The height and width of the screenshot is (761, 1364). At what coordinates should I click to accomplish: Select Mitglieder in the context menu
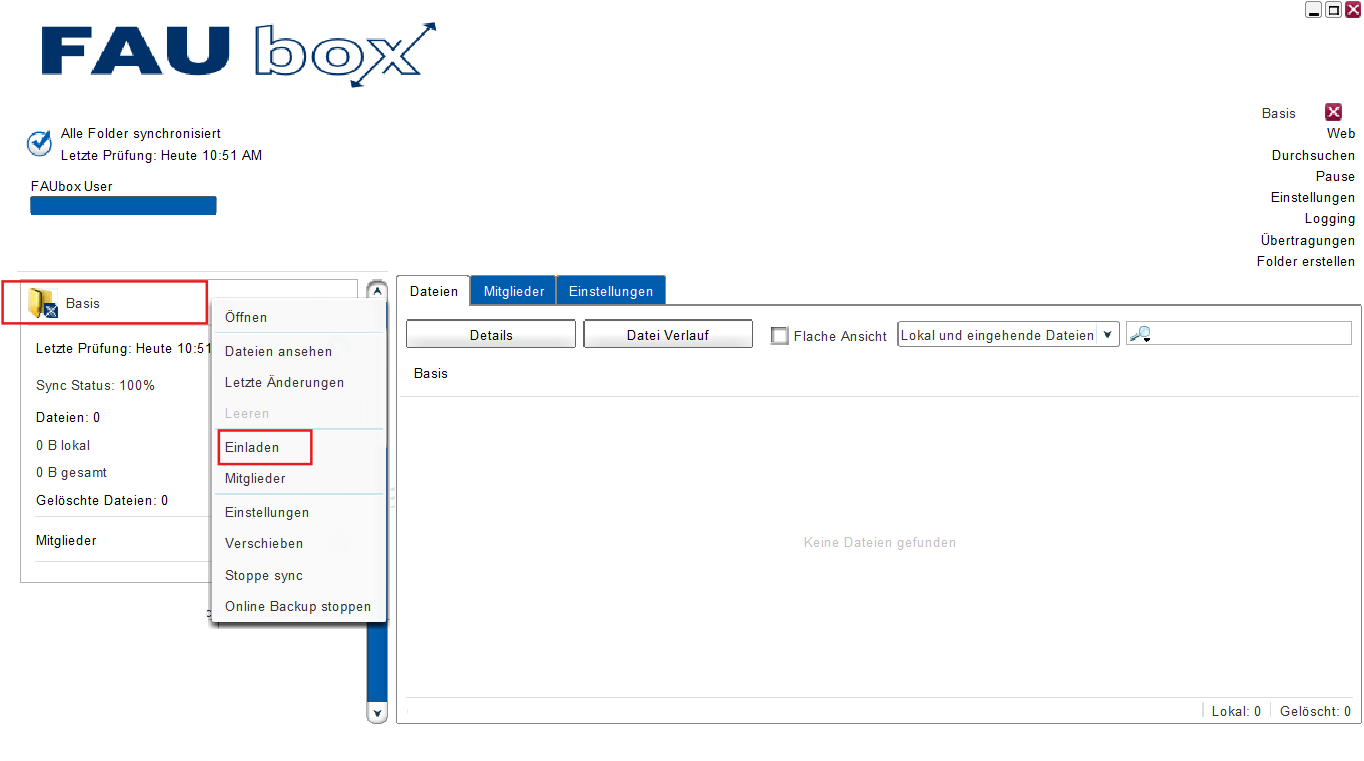pos(255,478)
